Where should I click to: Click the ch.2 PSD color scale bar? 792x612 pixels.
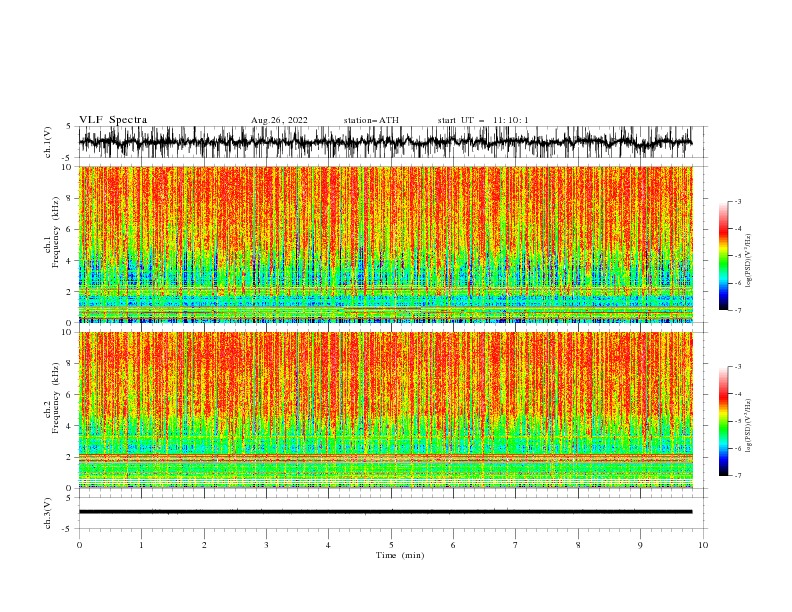(724, 421)
